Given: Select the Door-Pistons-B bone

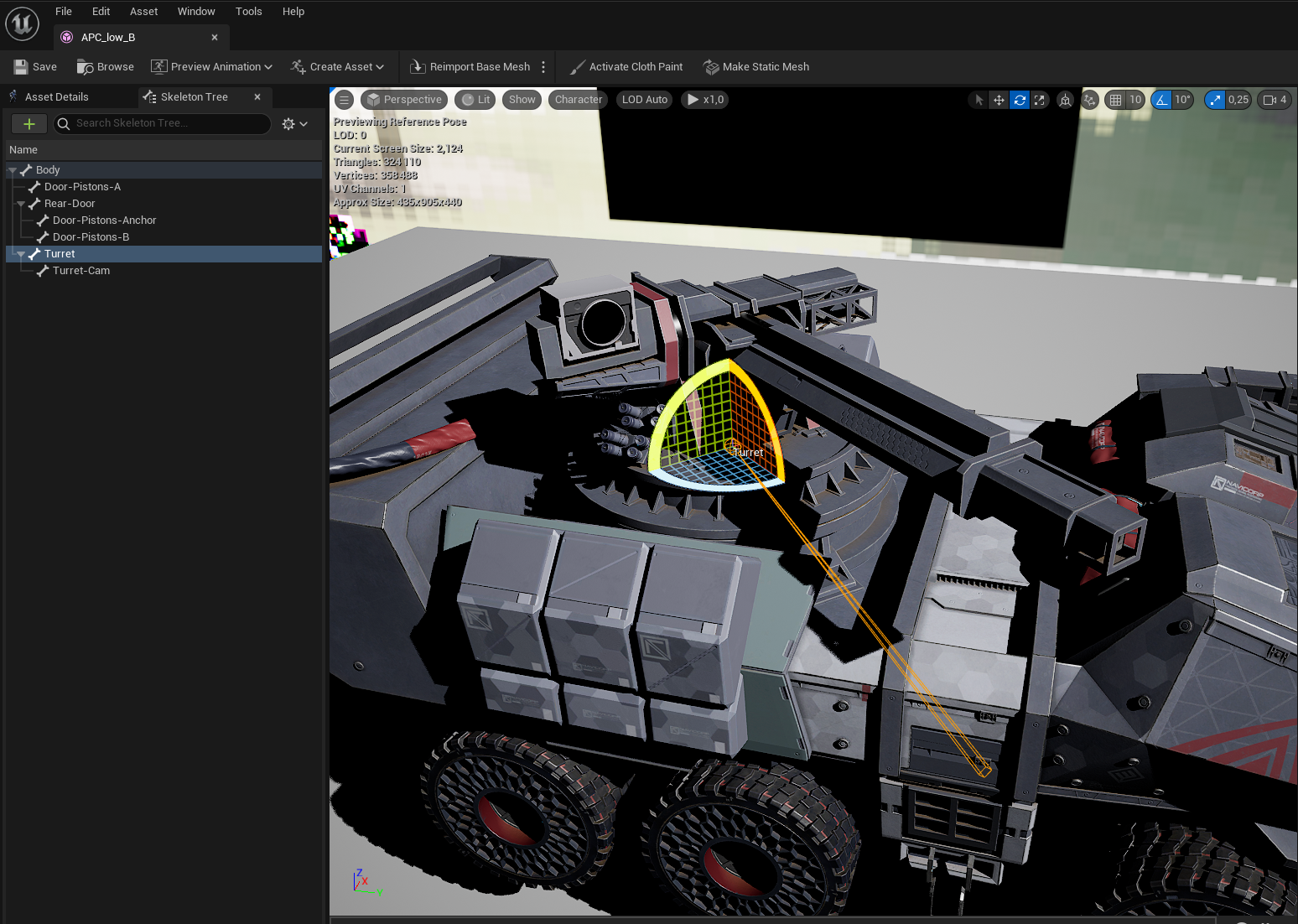Looking at the screenshot, I should (x=164, y=237).
